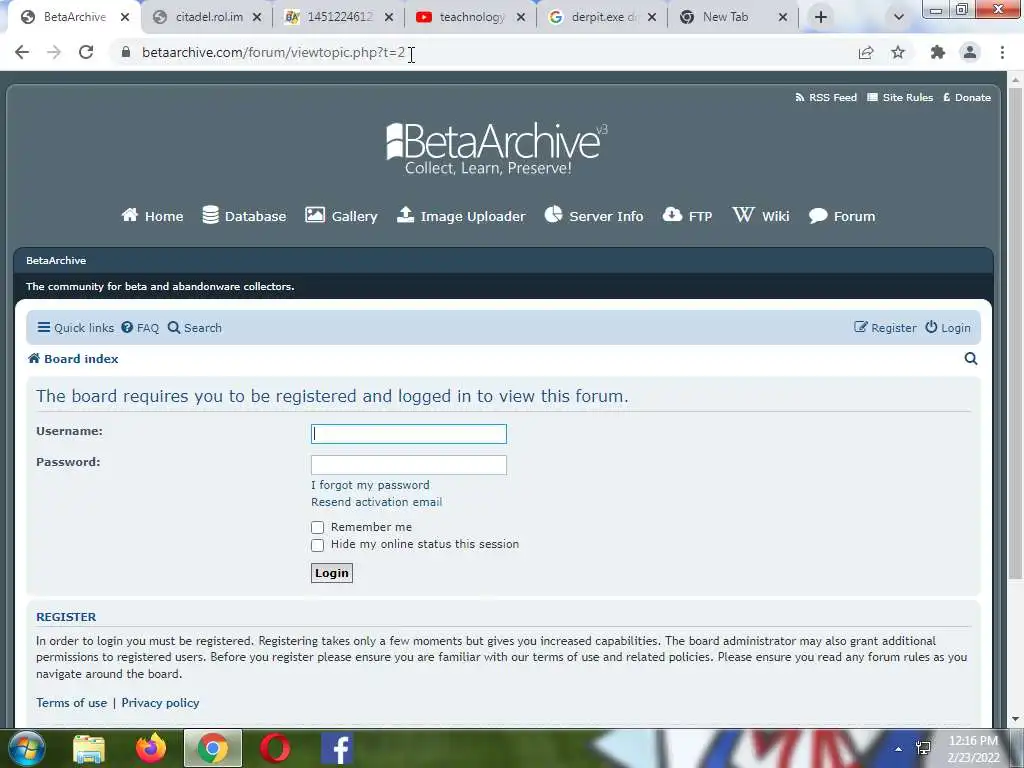Click the padlock site info icon
Screen dimensions: 1024x768
126,52
